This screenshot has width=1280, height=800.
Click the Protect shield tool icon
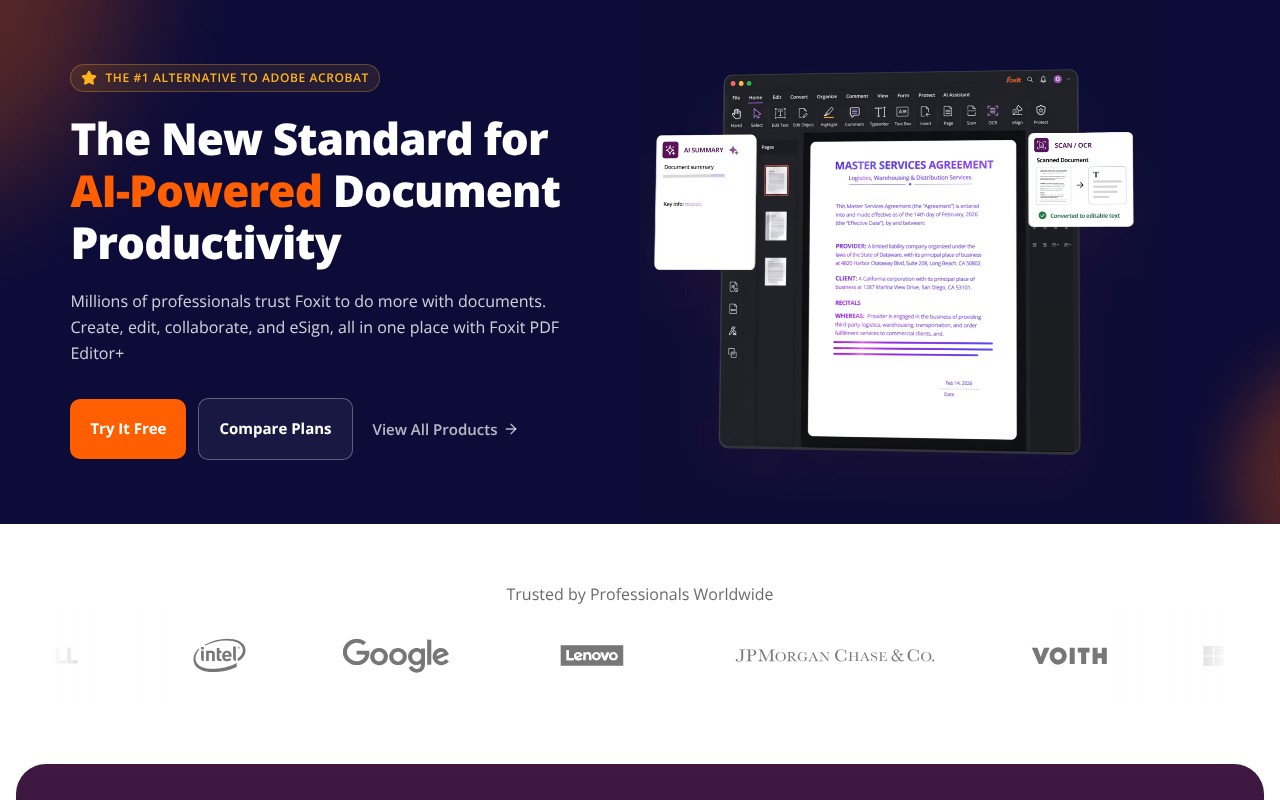1040,110
